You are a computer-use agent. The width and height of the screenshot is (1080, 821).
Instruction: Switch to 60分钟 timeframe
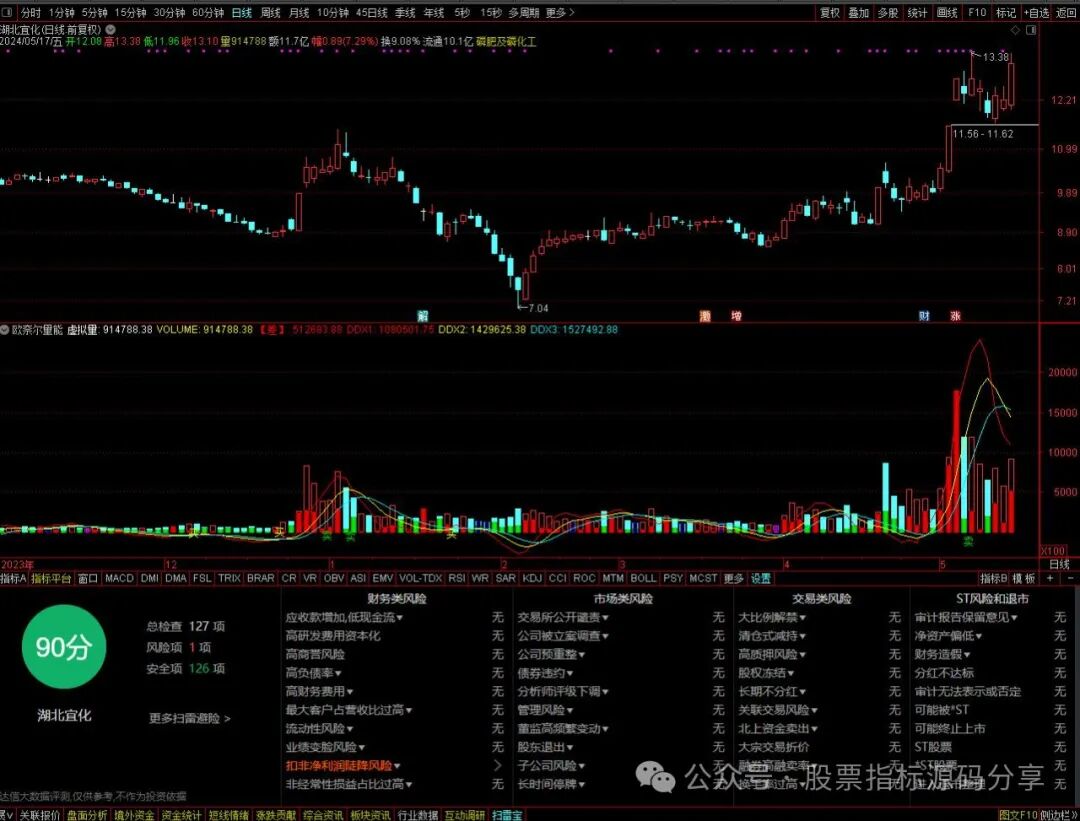(208, 12)
